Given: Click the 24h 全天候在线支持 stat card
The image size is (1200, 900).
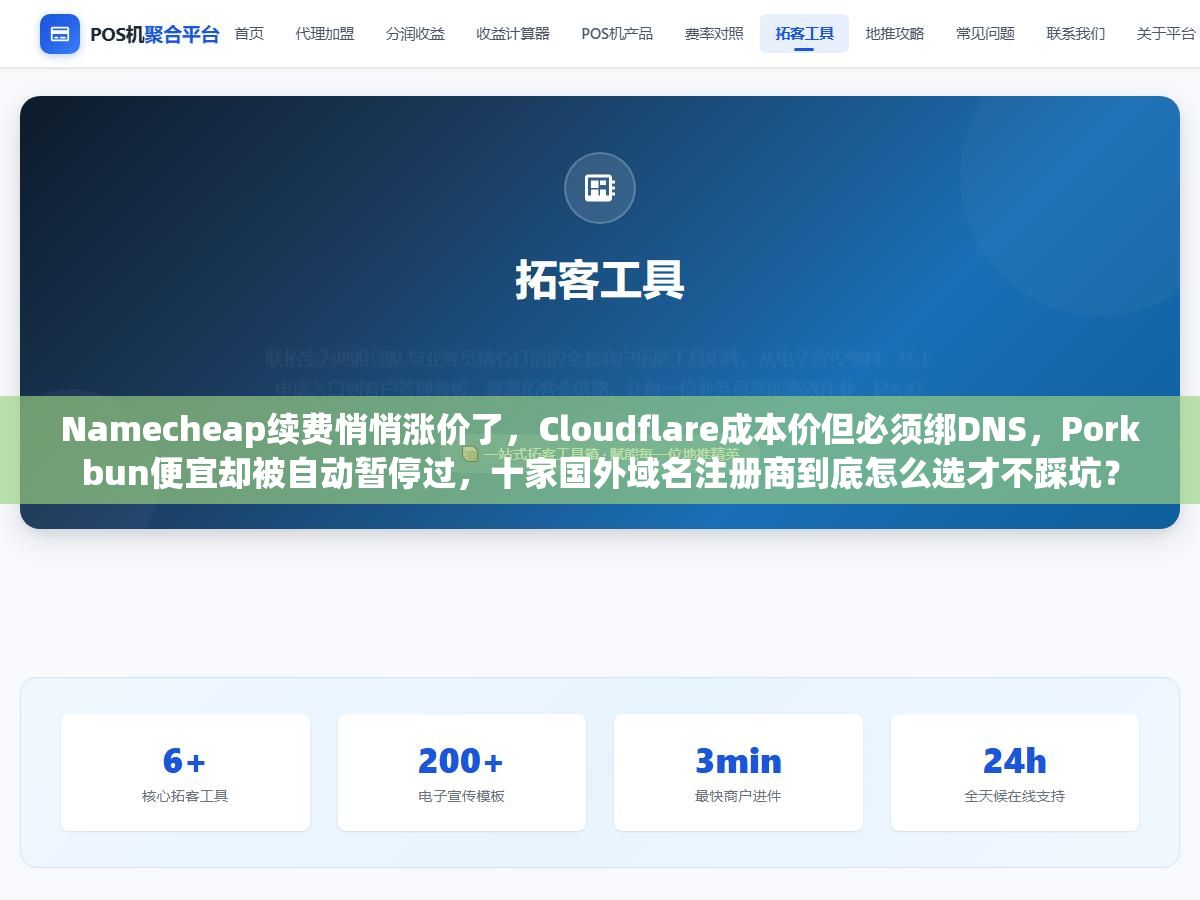Looking at the screenshot, I should (x=1015, y=772).
